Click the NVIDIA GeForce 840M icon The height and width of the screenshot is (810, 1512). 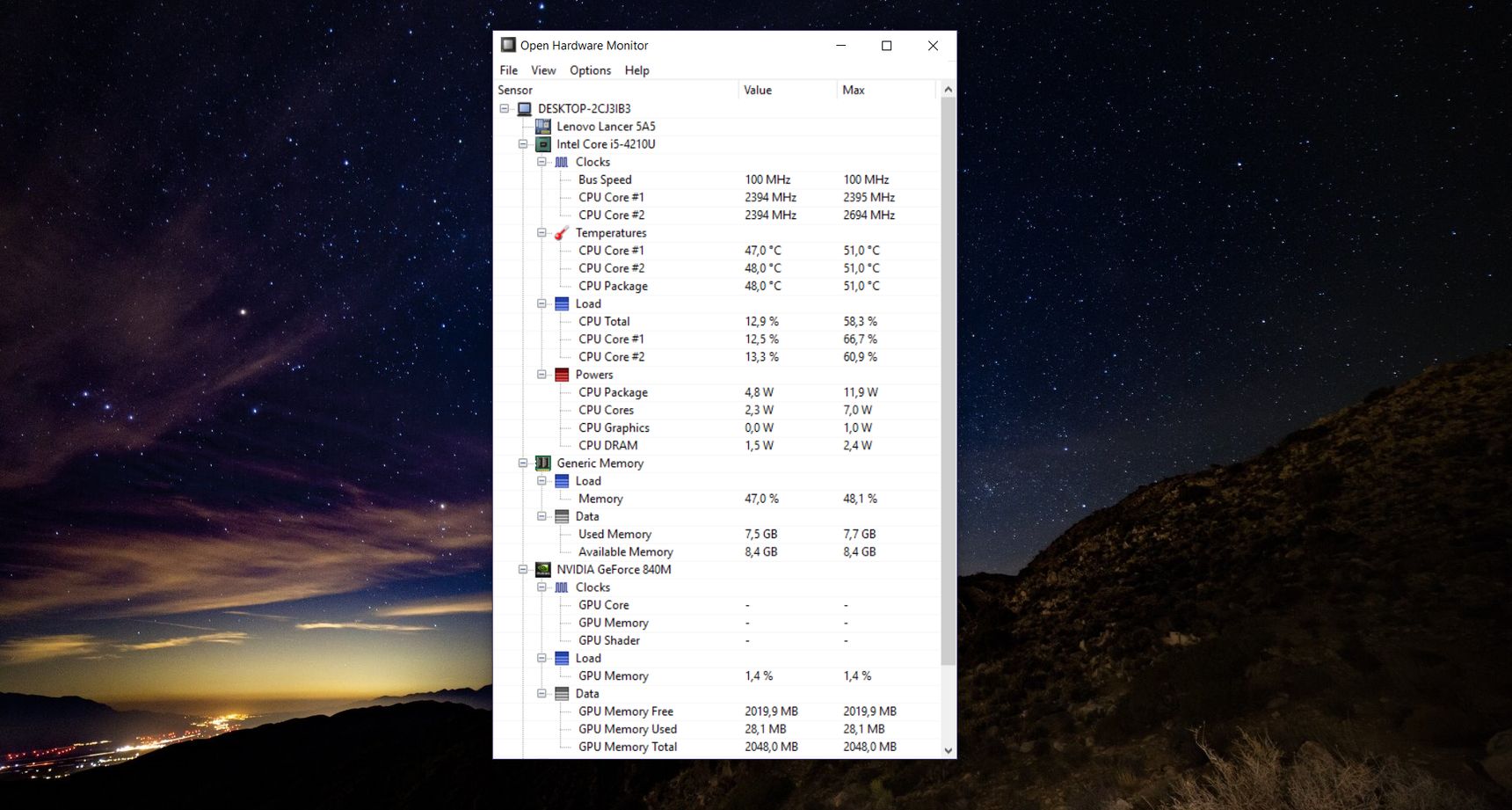[543, 570]
